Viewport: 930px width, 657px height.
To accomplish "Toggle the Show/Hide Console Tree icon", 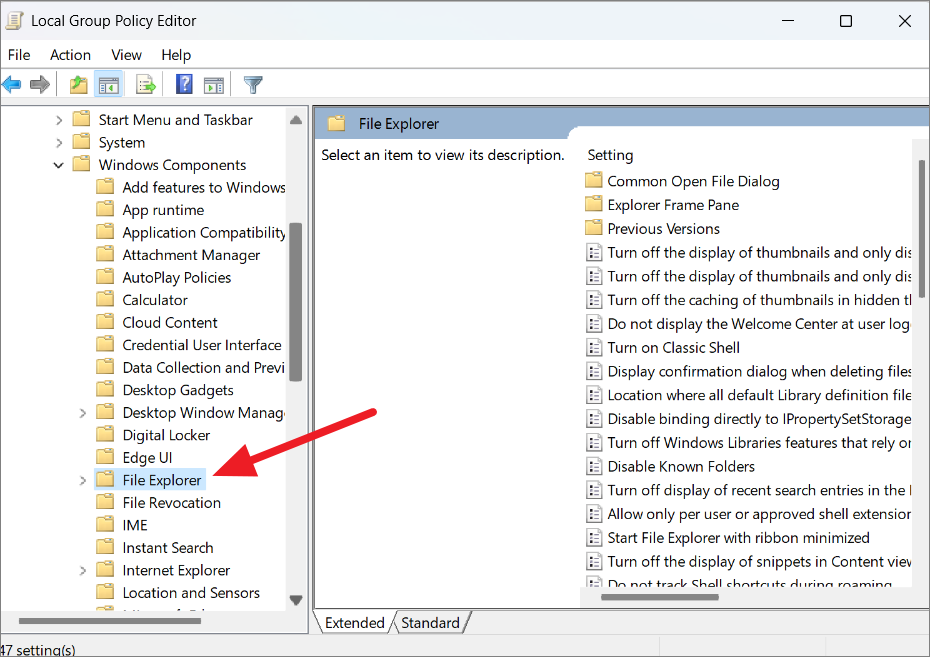I will pyautogui.click(x=109, y=85).
